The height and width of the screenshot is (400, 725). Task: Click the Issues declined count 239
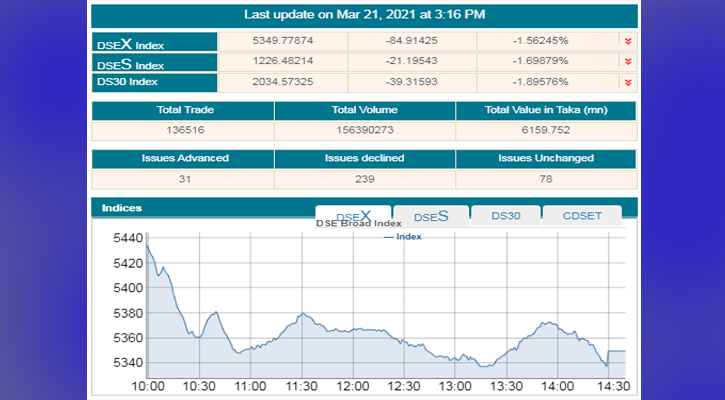pyautogui.click(x=364, y=178)
